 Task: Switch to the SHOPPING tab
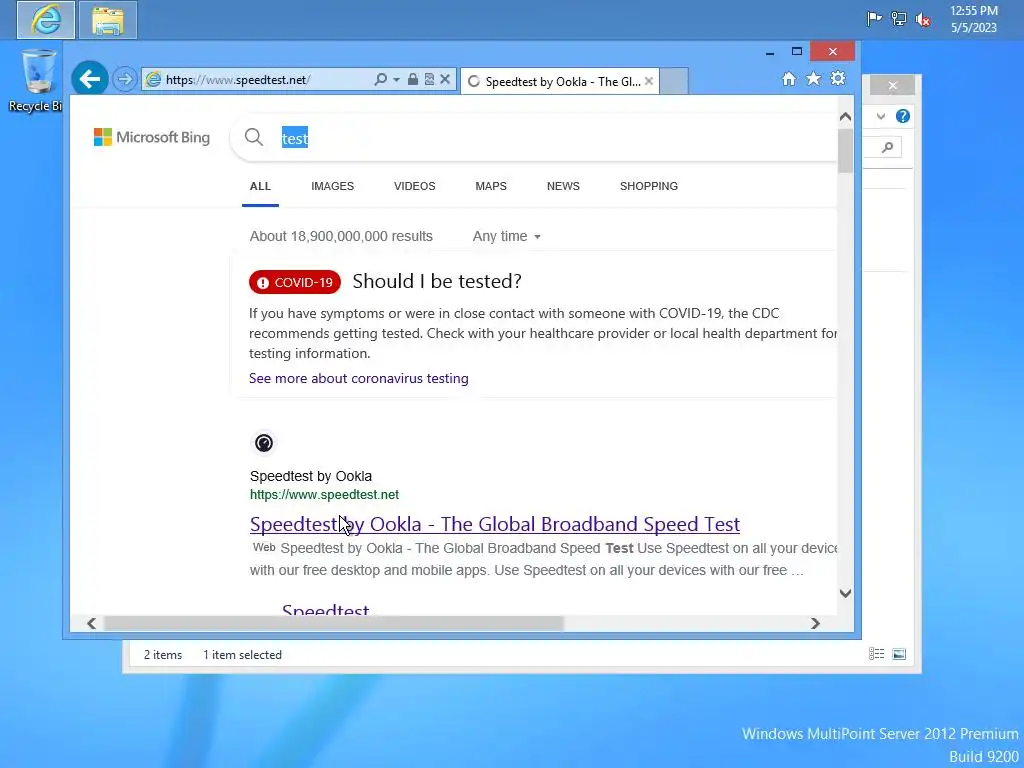648,186
